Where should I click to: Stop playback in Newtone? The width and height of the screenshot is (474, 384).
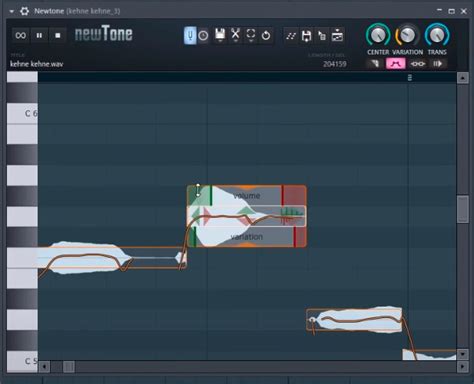(58, 35)
